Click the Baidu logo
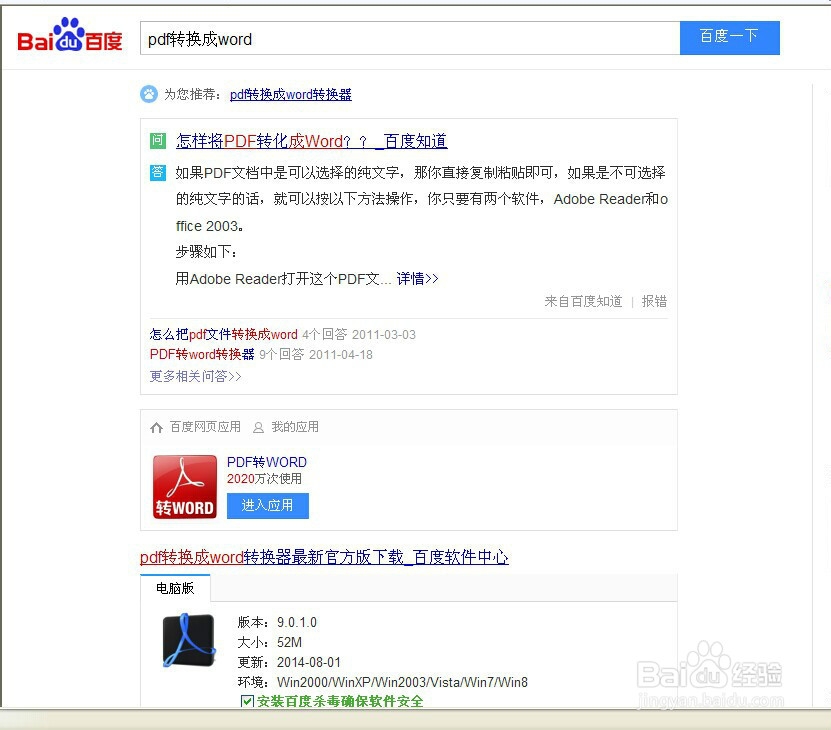 click(70, 35)
